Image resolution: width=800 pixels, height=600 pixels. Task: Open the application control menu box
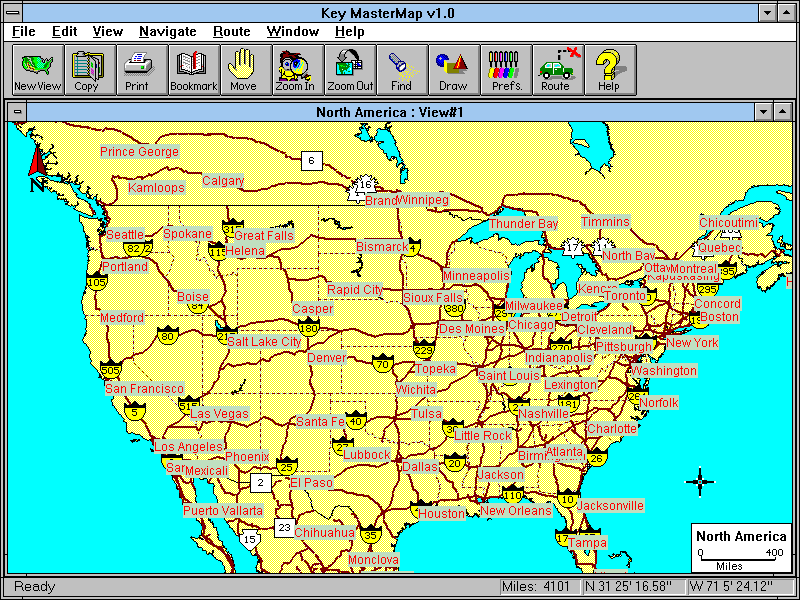point(13,13)
